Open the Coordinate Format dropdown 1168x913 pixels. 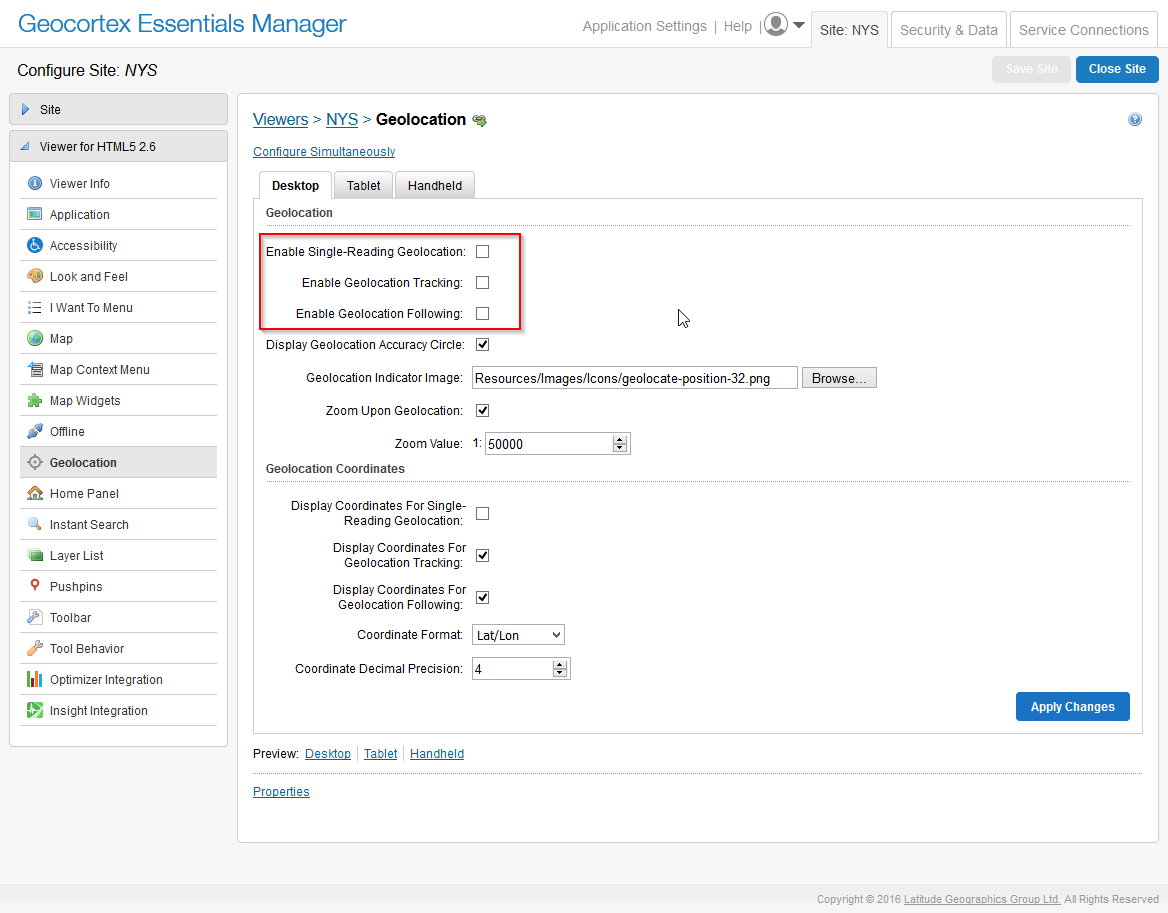518,635
